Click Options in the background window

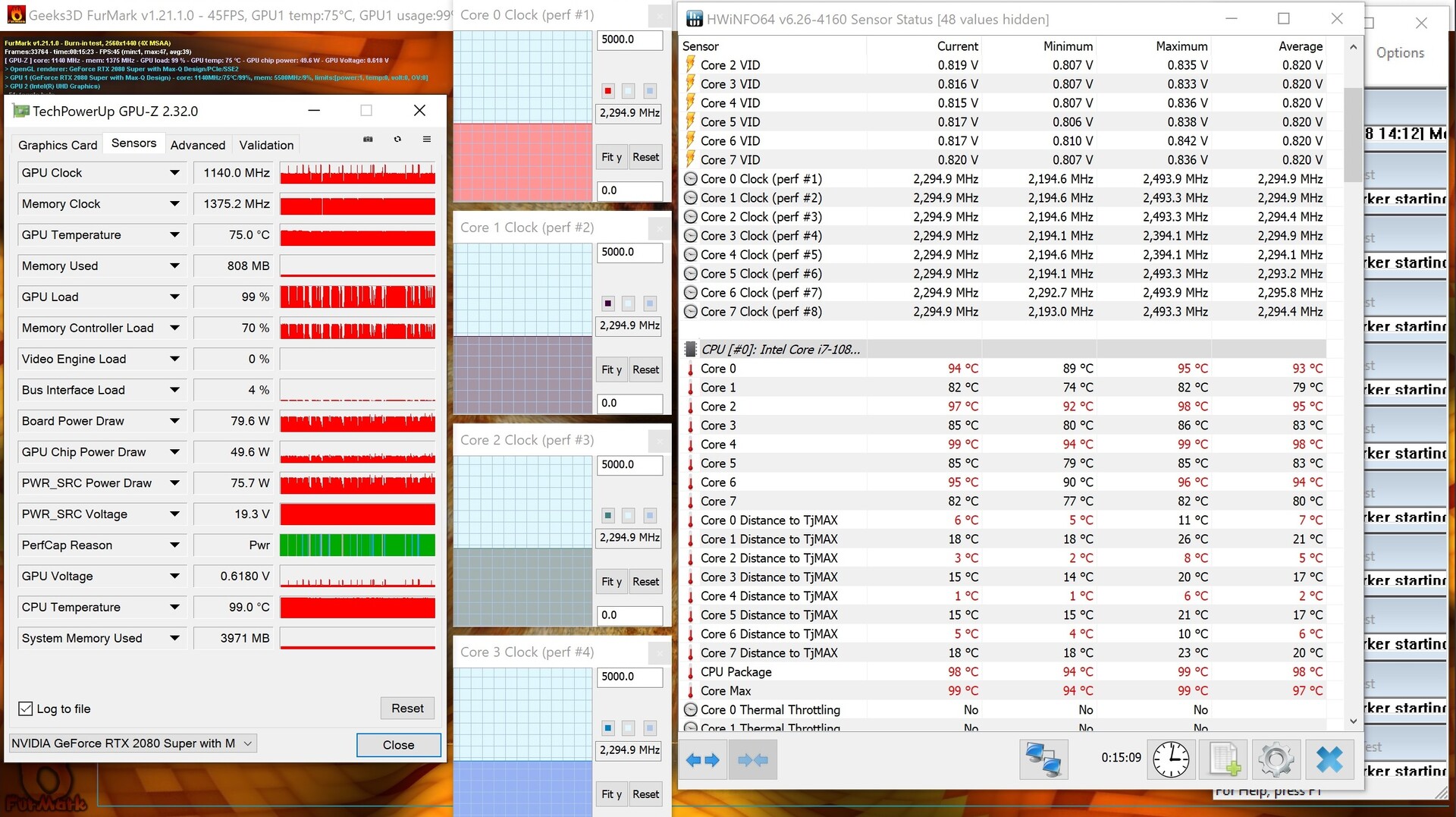[x=1400, y=52]
